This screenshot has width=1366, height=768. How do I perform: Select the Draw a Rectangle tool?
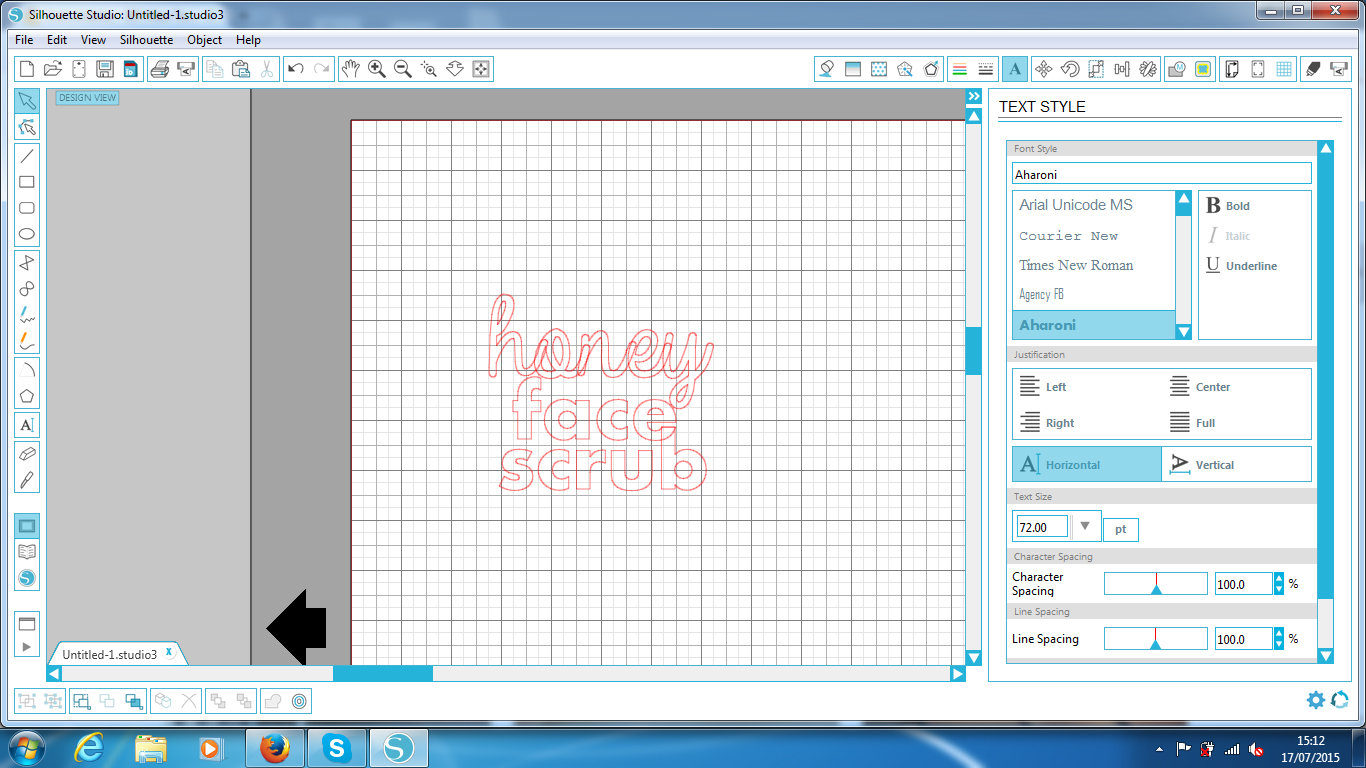(x=27, y=182)
